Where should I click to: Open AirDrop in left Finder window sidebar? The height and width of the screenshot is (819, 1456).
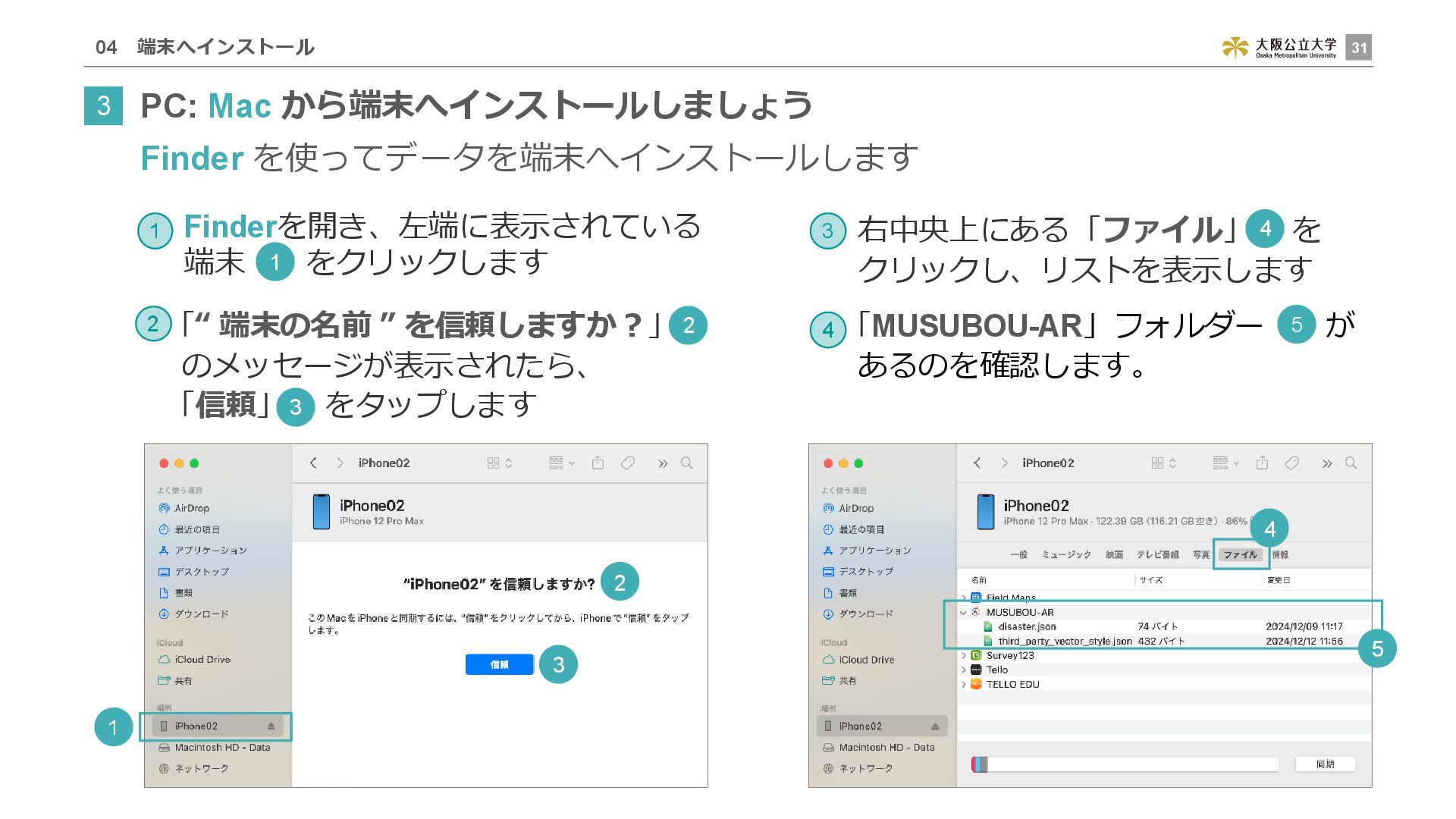coord(184,508)
